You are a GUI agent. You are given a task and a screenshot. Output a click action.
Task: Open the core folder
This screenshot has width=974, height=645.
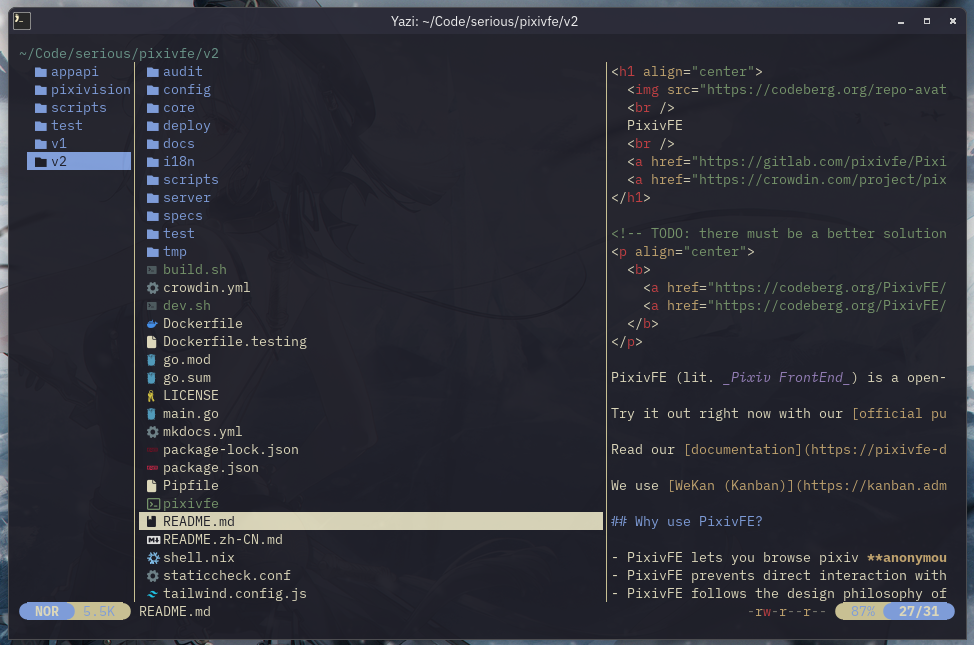coord(371,108)
